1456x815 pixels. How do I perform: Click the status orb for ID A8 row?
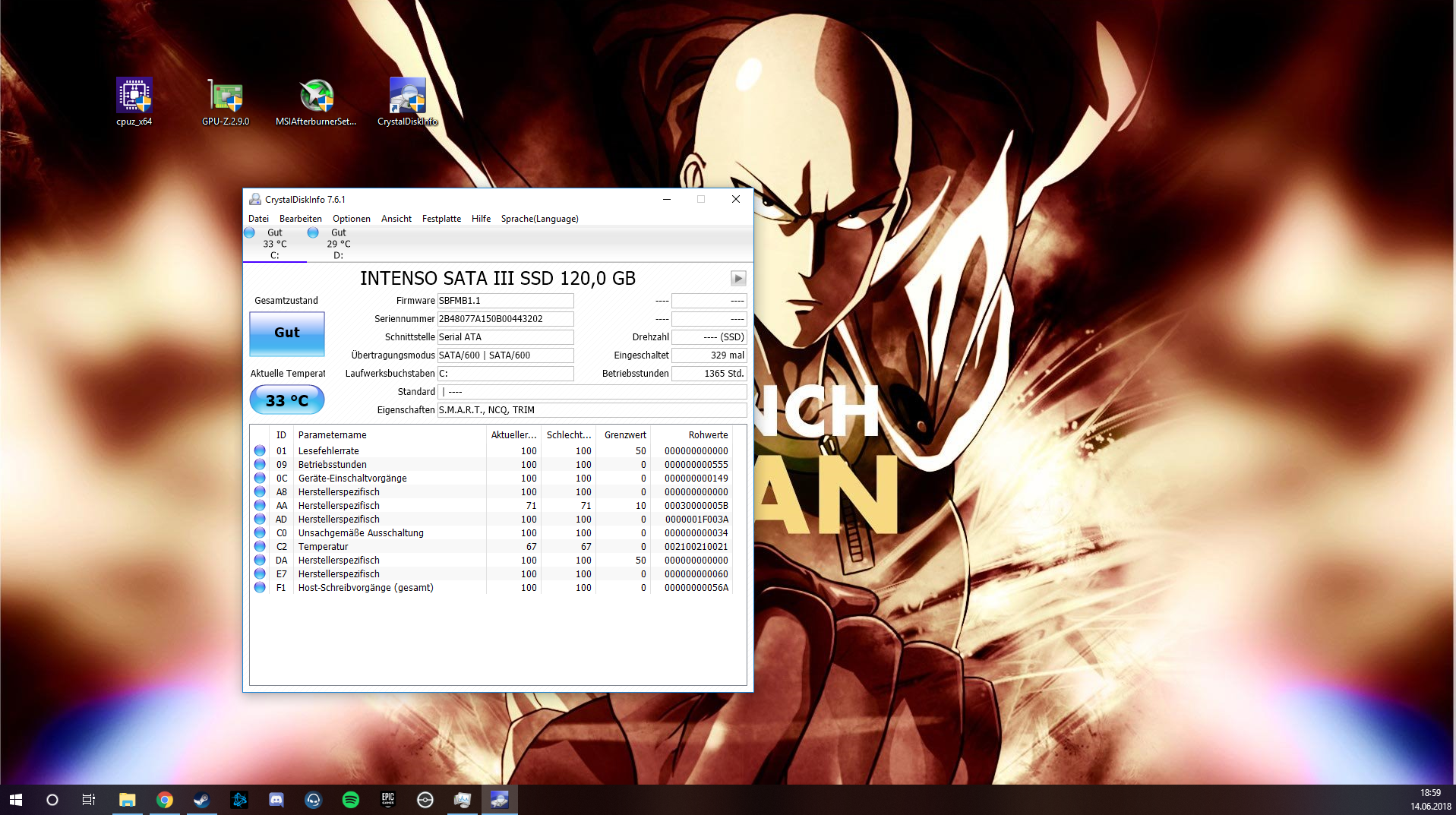coord(260,491)
